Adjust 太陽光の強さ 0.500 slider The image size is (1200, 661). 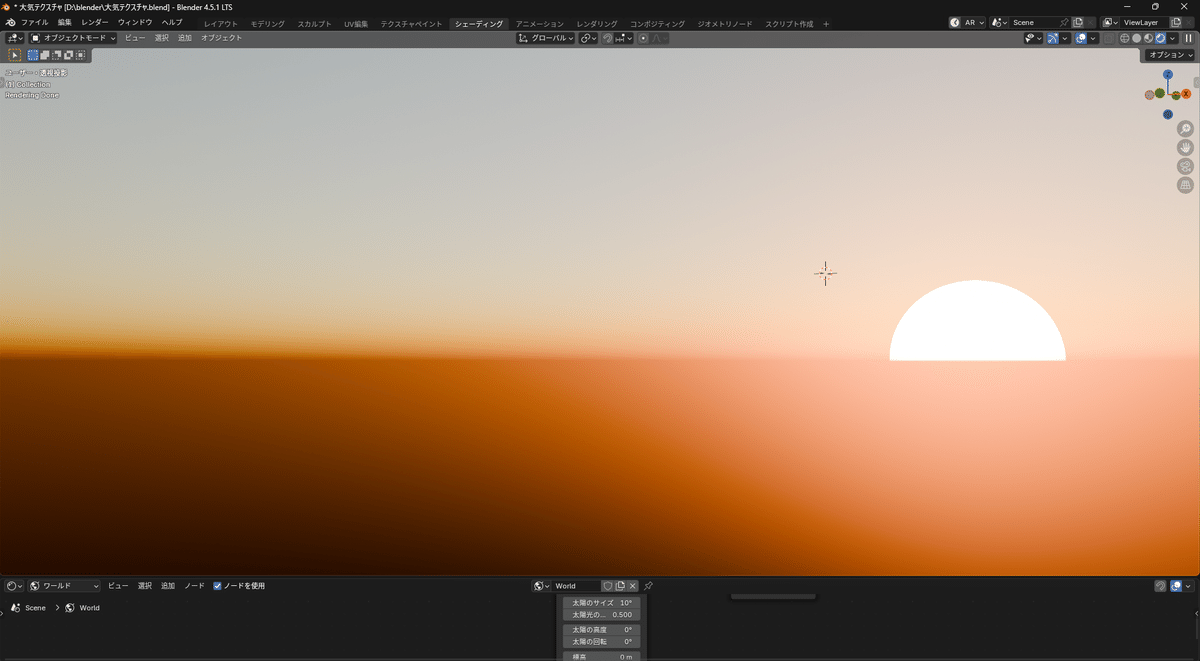coord(601,615)
